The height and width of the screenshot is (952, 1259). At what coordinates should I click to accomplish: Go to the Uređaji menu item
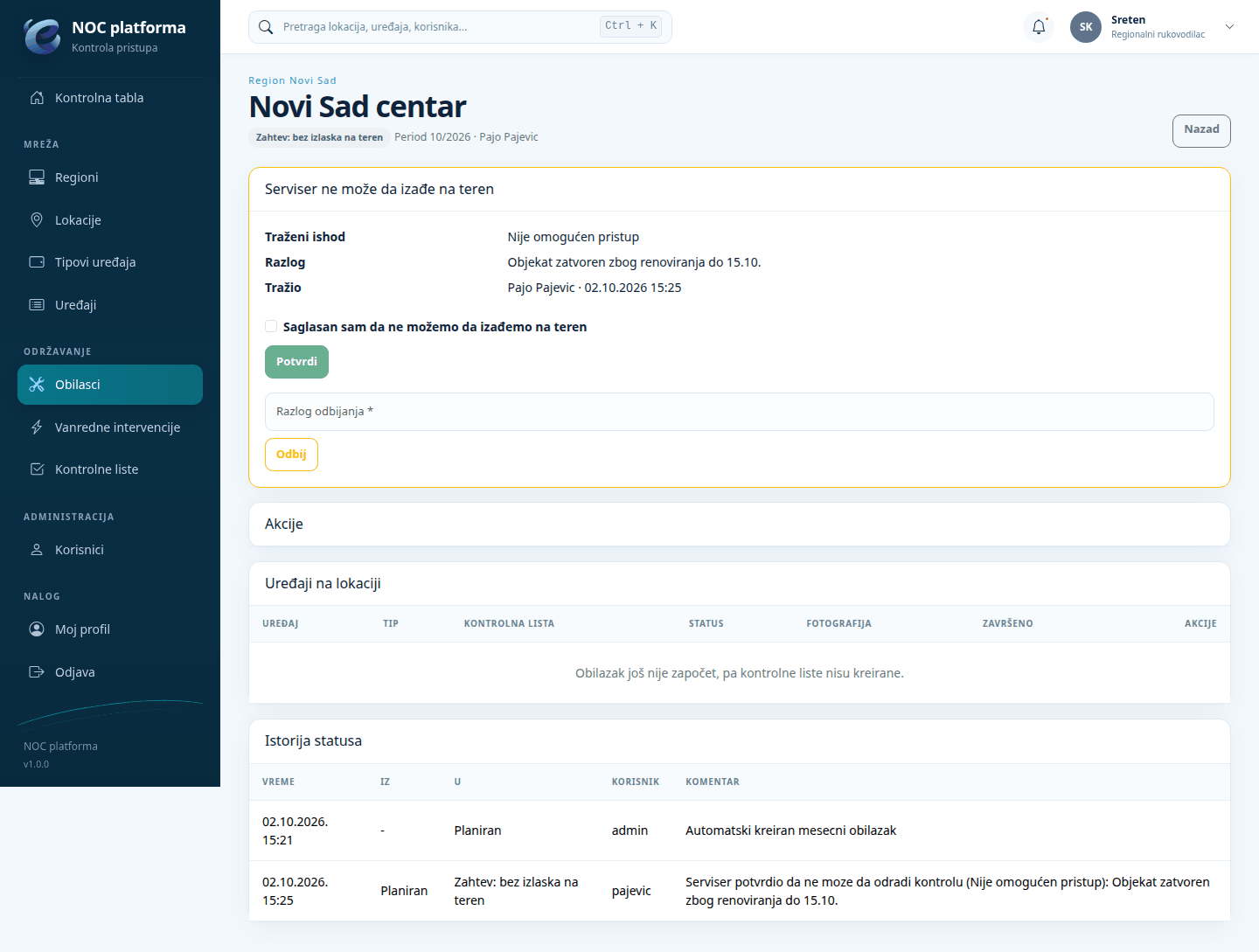tap(110, 305)
